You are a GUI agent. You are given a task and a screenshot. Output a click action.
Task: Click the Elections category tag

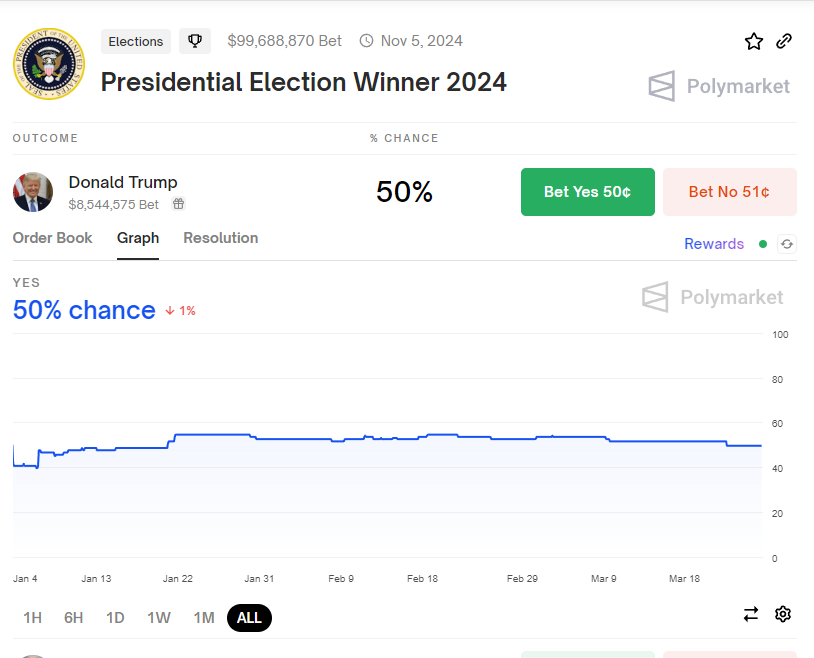pyautogui.click(x=136, y=41)
